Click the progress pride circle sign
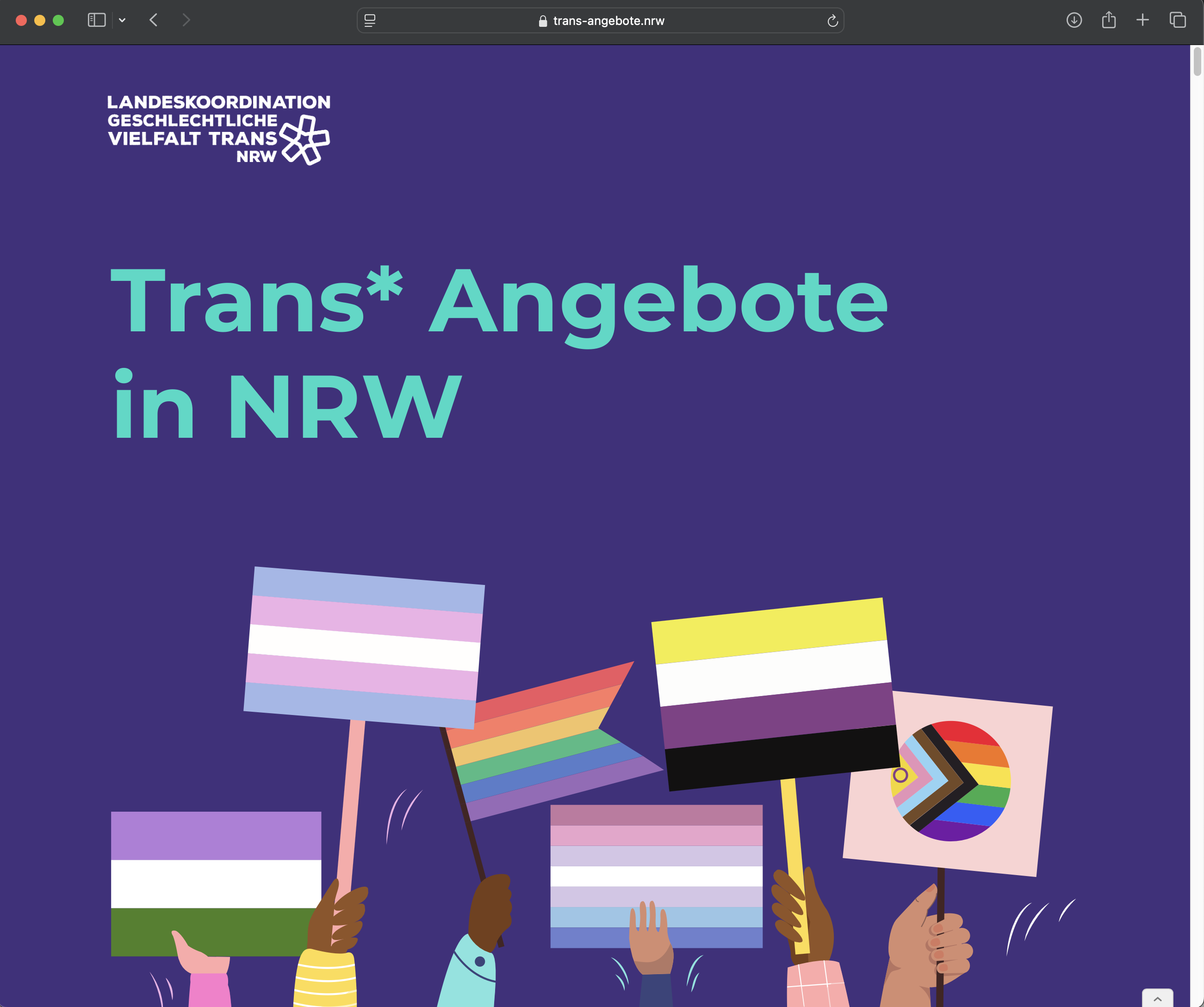Viewport: 1204px width, 1007px height. pos(950,781)
